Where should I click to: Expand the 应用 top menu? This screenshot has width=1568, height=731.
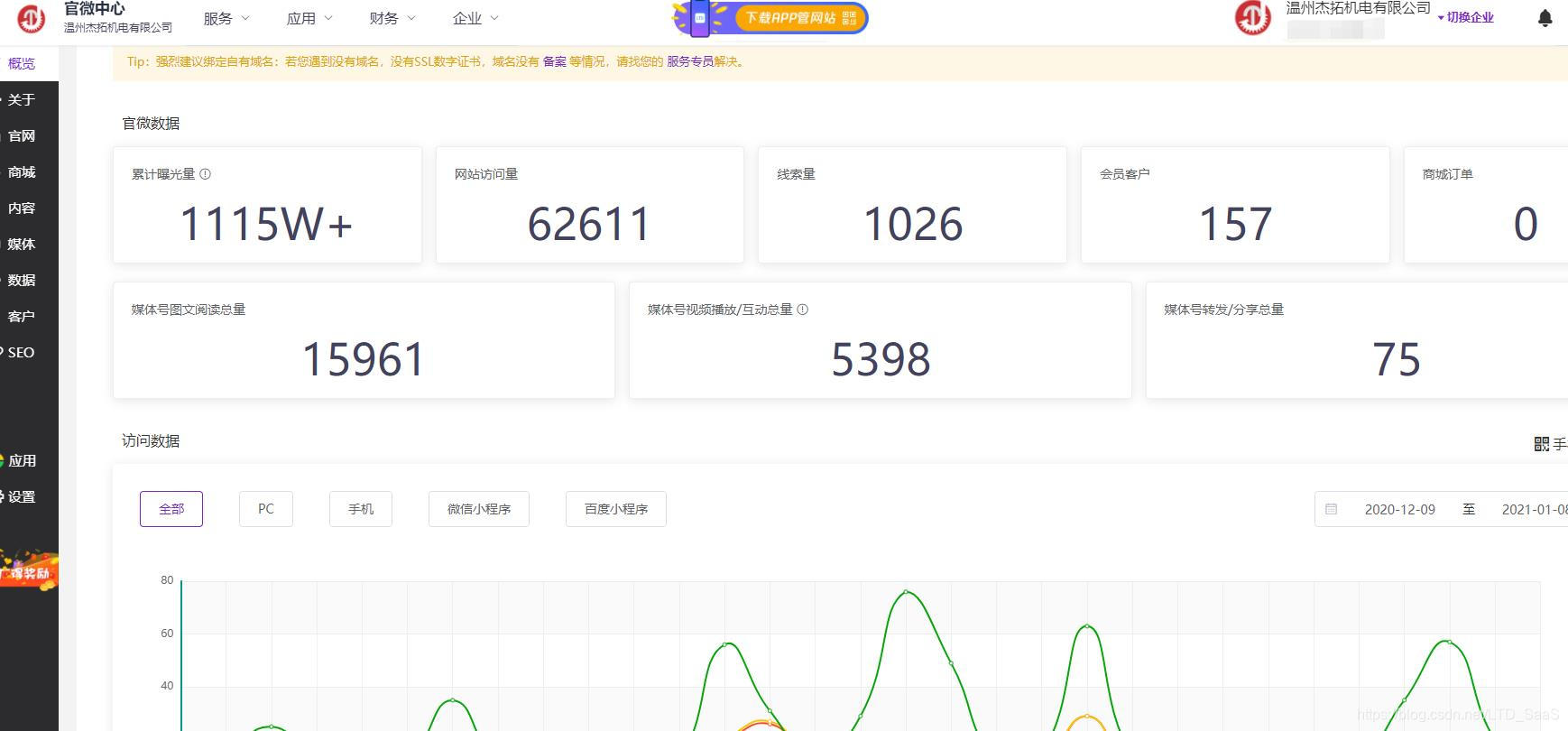309,18
